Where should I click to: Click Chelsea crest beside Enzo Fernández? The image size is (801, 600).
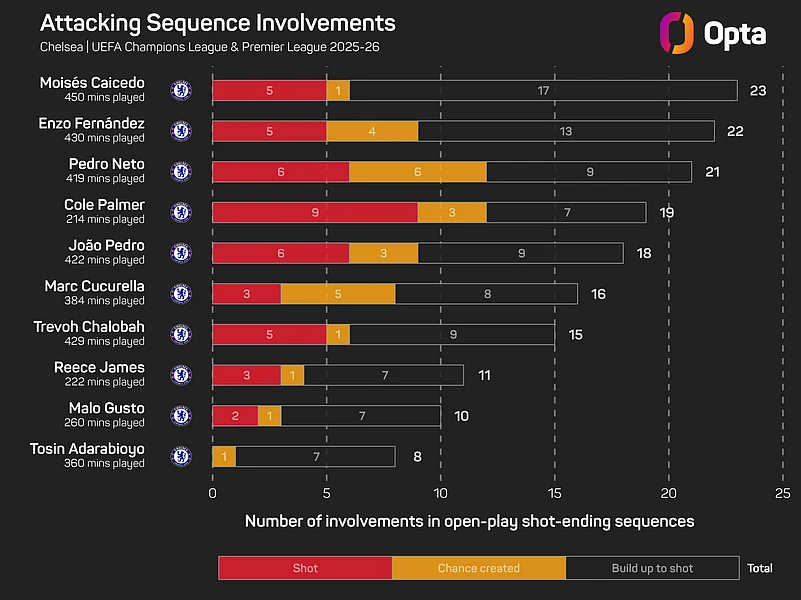tap(181, 130)
